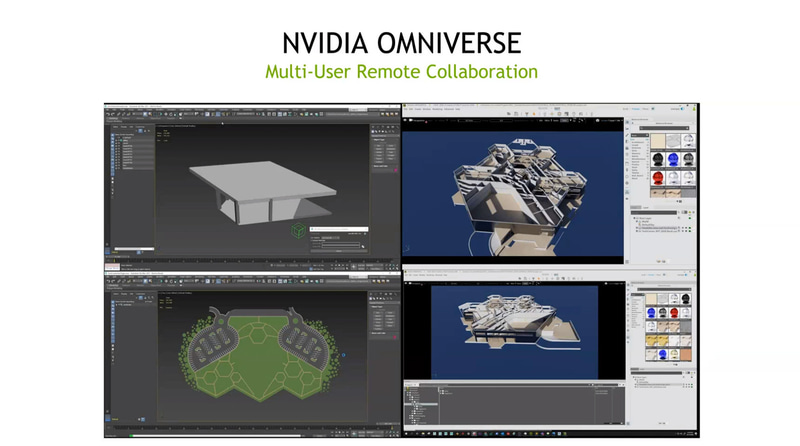Select red sphere material in bottom-right window
The width and height of the screenshot is (800, 446).
tap(674, 313)
